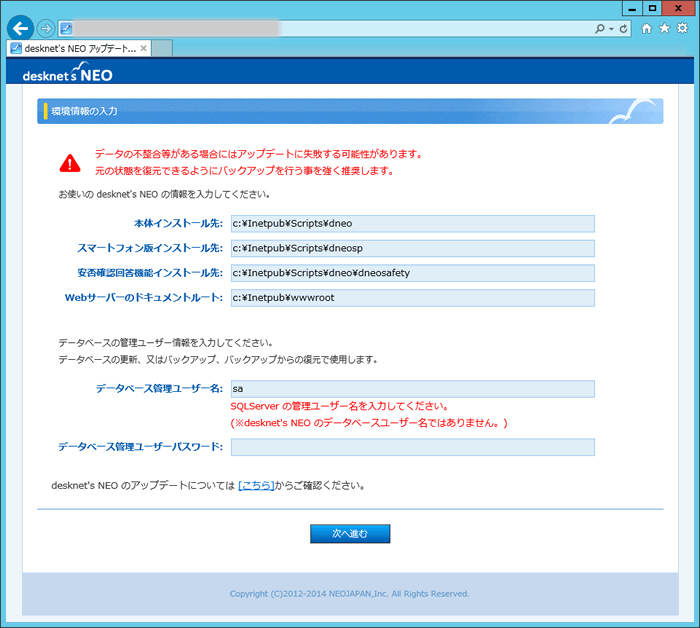Click the search magnifier icon in address bar
The height and width of the screenshot is (628, 700).
[599, 29]
